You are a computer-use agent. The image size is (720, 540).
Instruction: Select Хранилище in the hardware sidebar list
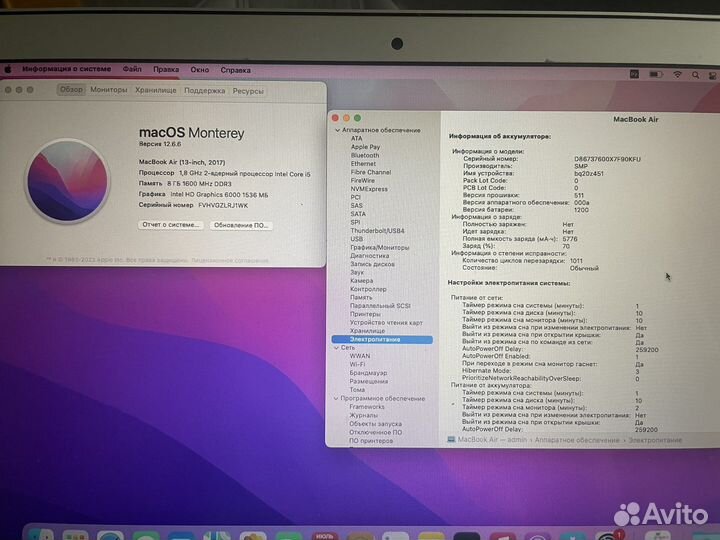(x=367, y=331)
